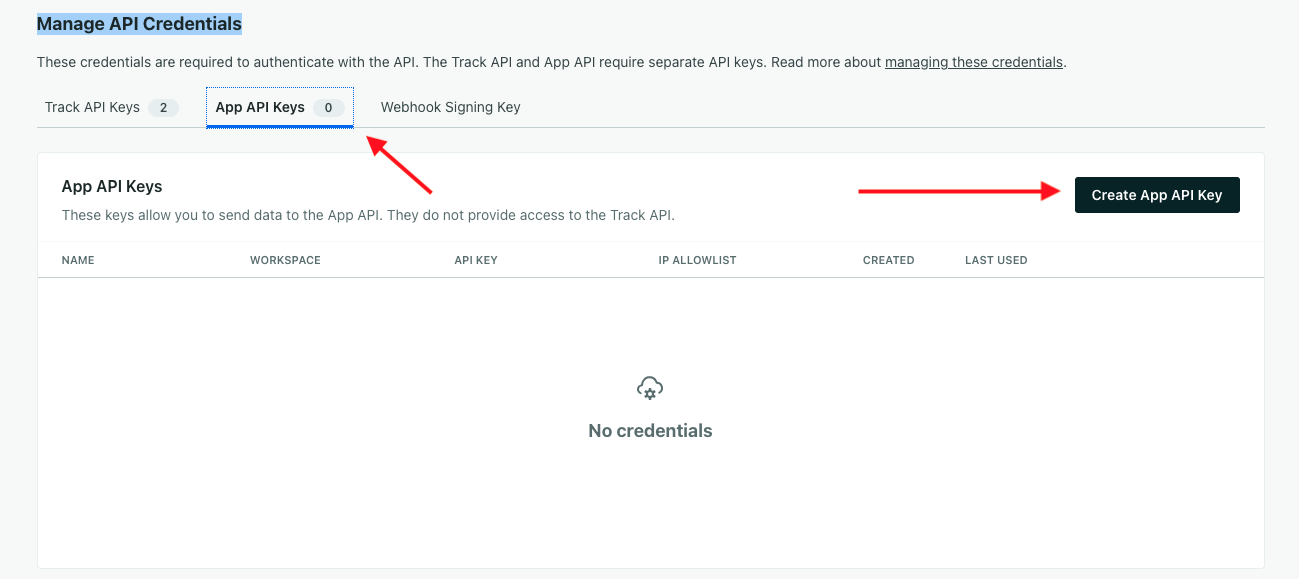The image size is (1299, 579).
Task: Click the LAST USED column header
Action: click(x=996, y=260)
